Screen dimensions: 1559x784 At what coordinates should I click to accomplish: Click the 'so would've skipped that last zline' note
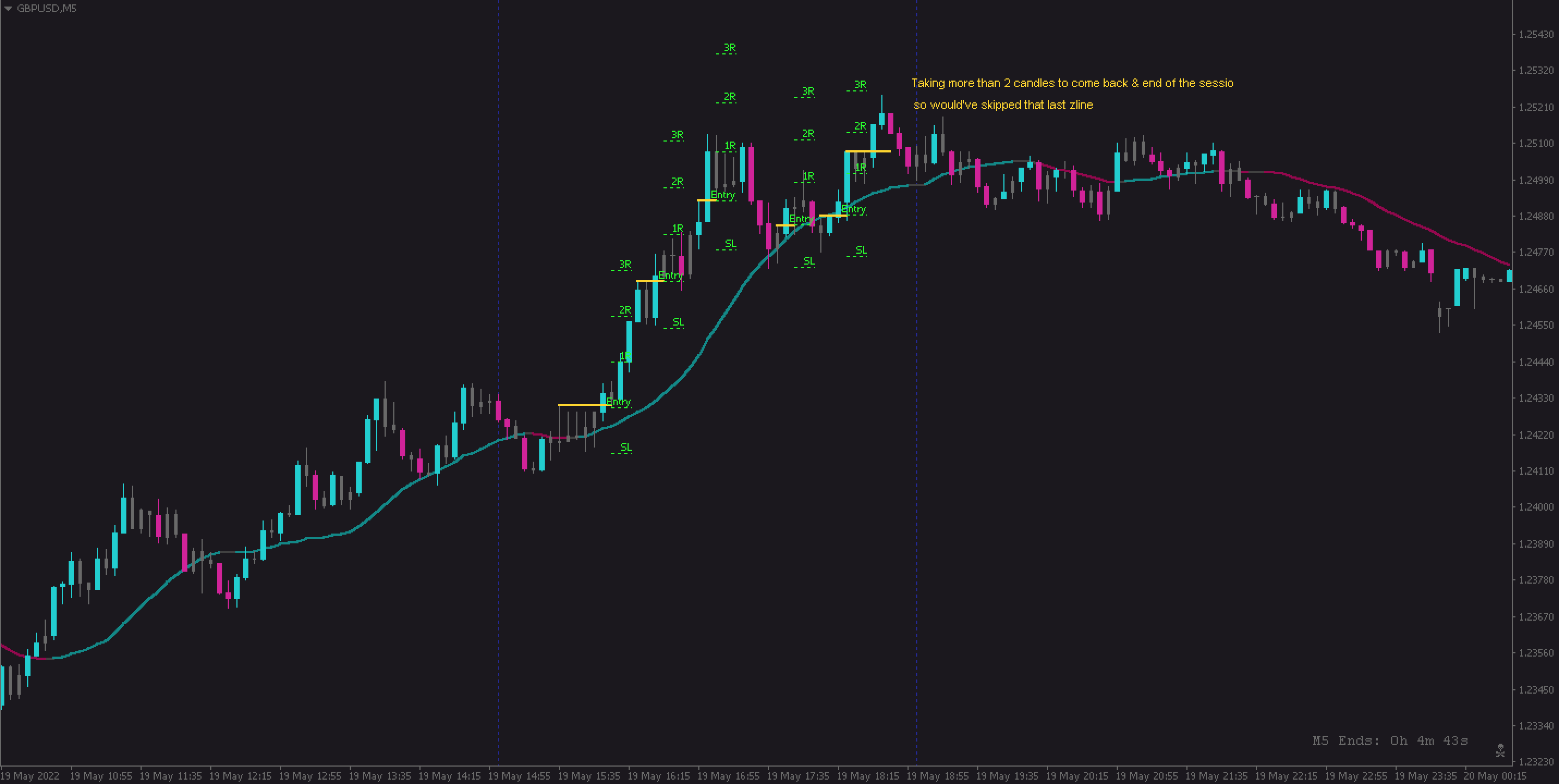tap(1003, 105)
